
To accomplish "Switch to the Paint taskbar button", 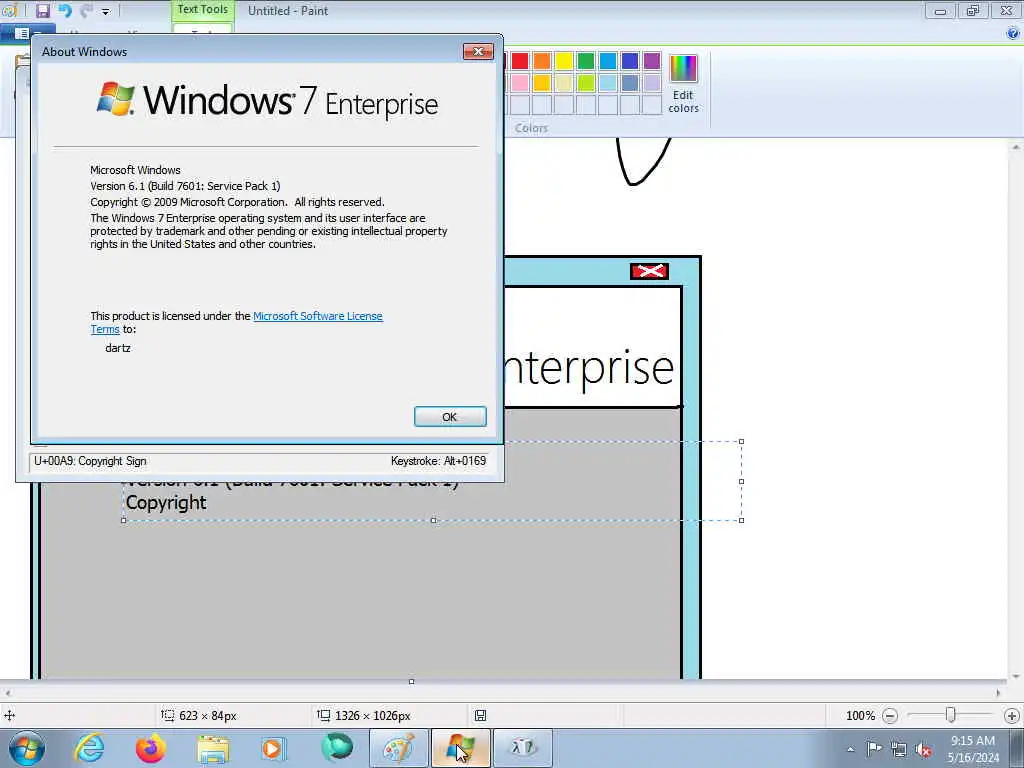I will pos(398,748).
